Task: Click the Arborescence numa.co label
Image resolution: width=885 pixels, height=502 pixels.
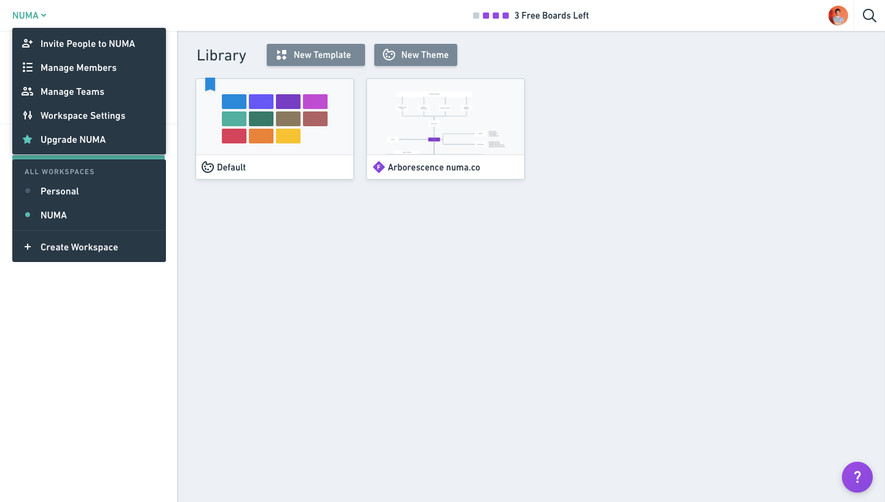Action: tap(433, 167)
